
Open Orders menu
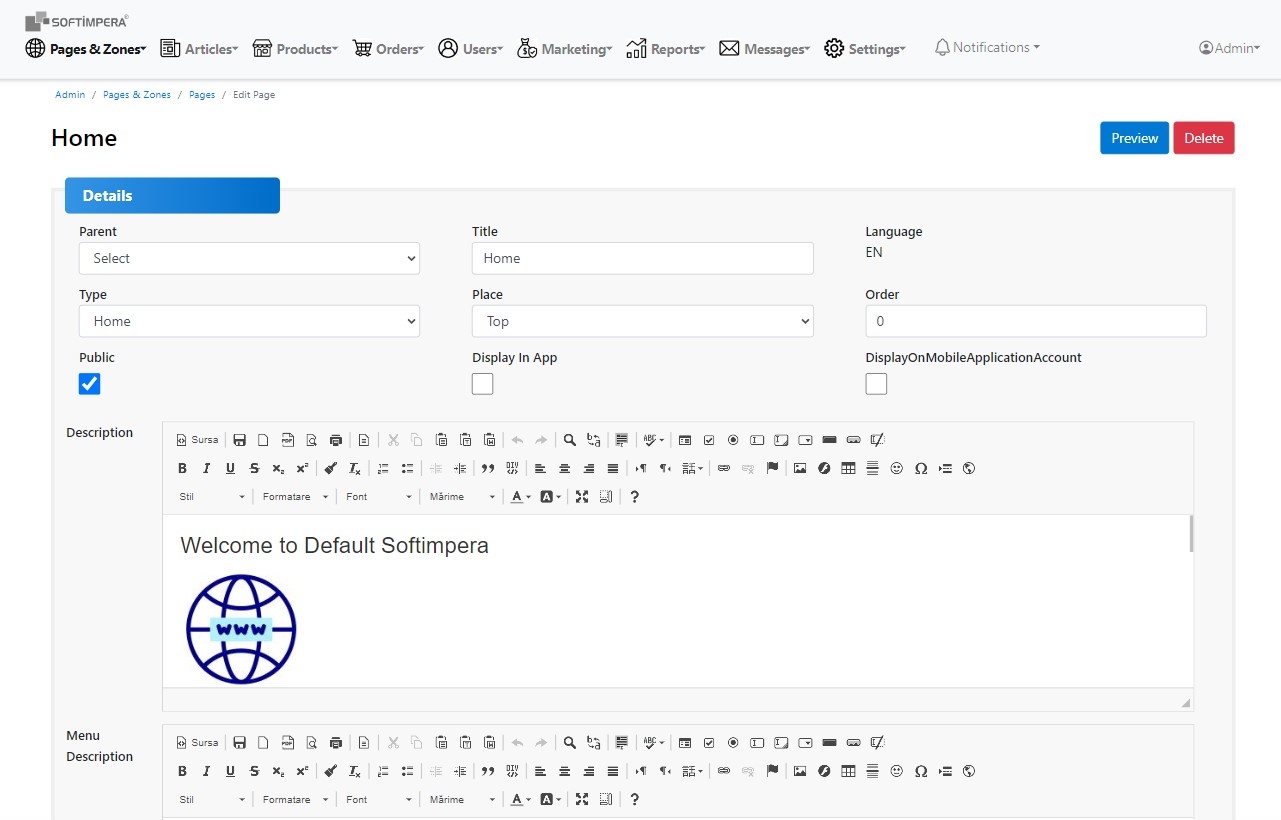(x=388, y=49)
